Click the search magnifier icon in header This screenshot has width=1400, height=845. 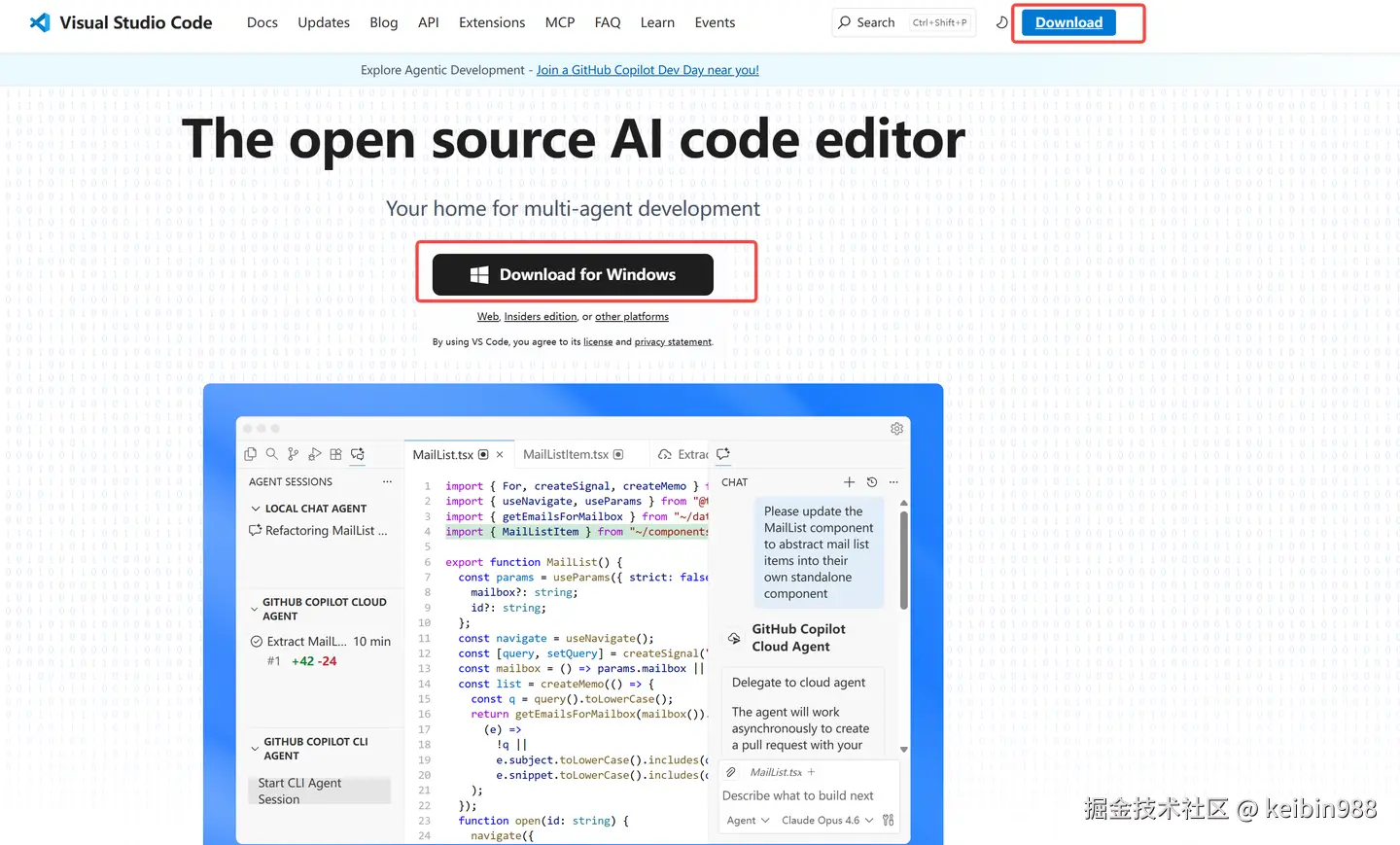click(x=844, y=22)
